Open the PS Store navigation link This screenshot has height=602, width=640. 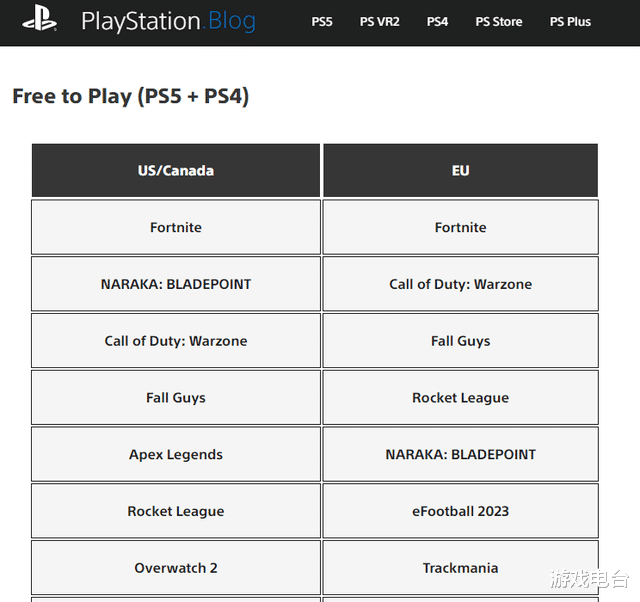[498, 22]
